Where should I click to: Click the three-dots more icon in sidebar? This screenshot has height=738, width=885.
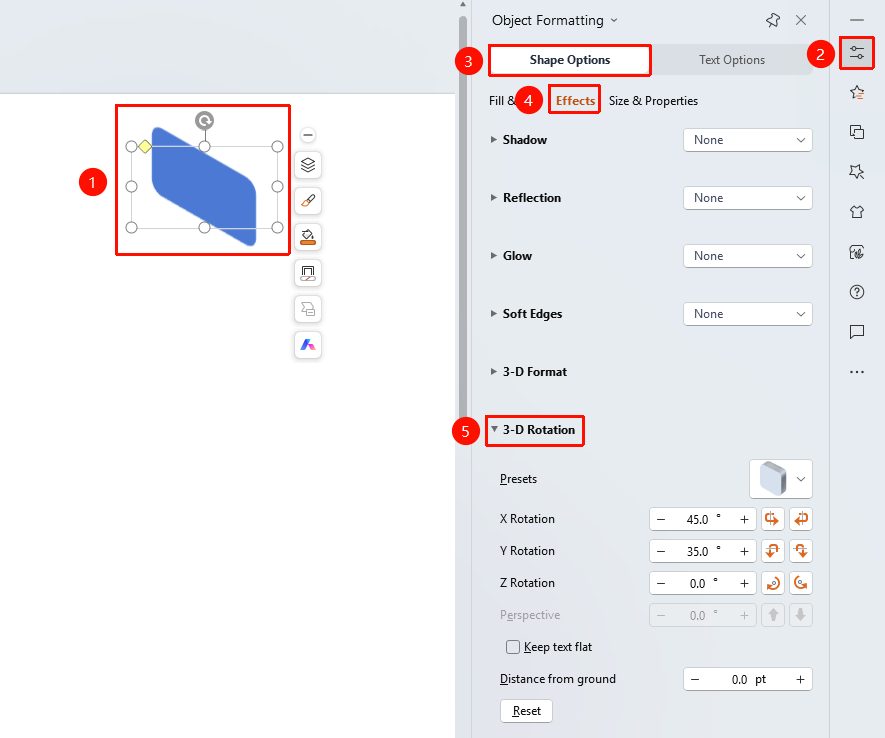click(x=856, y=372)
